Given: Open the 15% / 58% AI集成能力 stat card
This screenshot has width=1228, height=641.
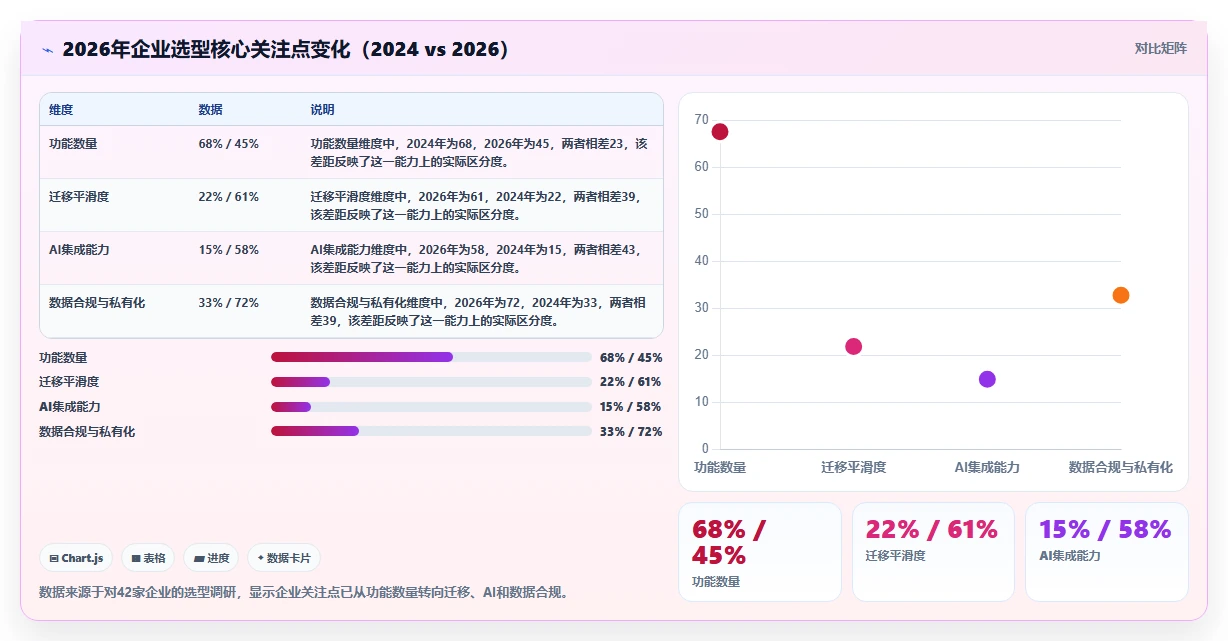Looking at the screenshot, I should pyautogui.click(x=1107, y=552).
